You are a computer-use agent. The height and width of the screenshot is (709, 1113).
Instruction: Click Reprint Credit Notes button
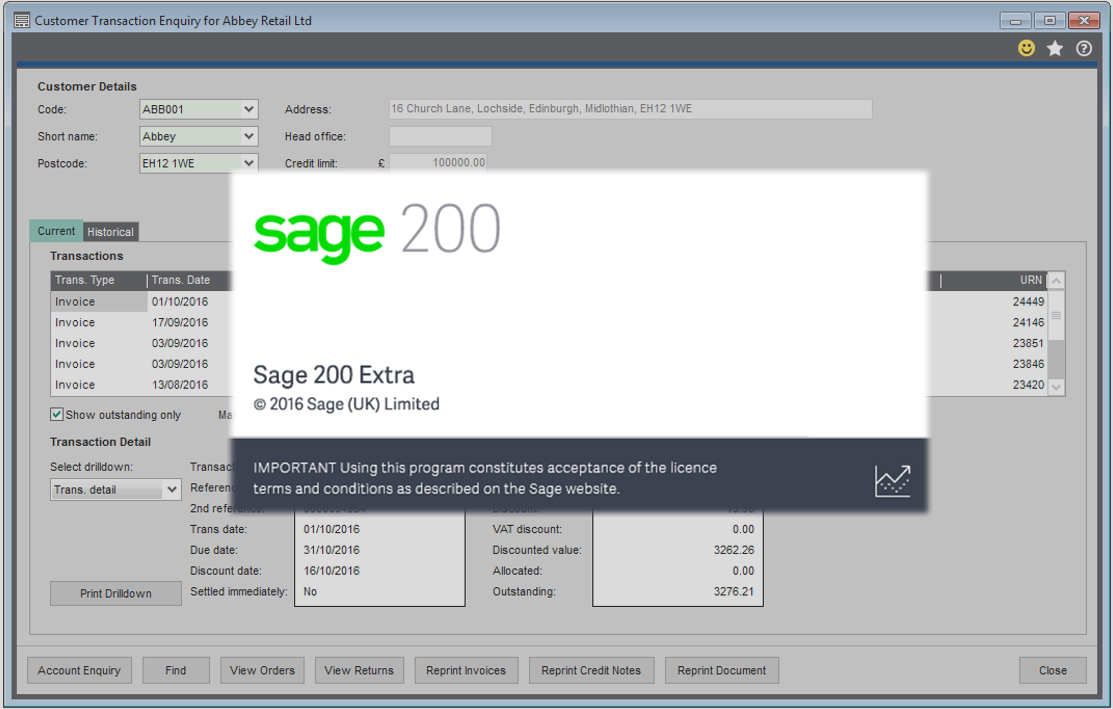591,671
